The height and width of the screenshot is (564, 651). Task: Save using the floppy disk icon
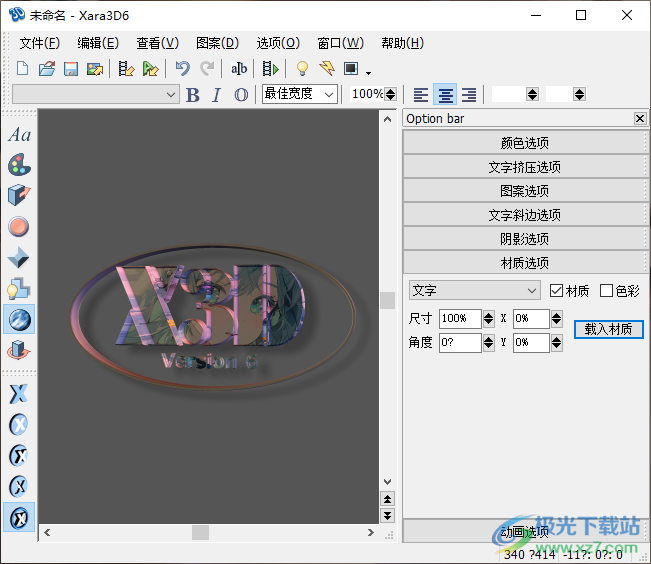(71, 69)
